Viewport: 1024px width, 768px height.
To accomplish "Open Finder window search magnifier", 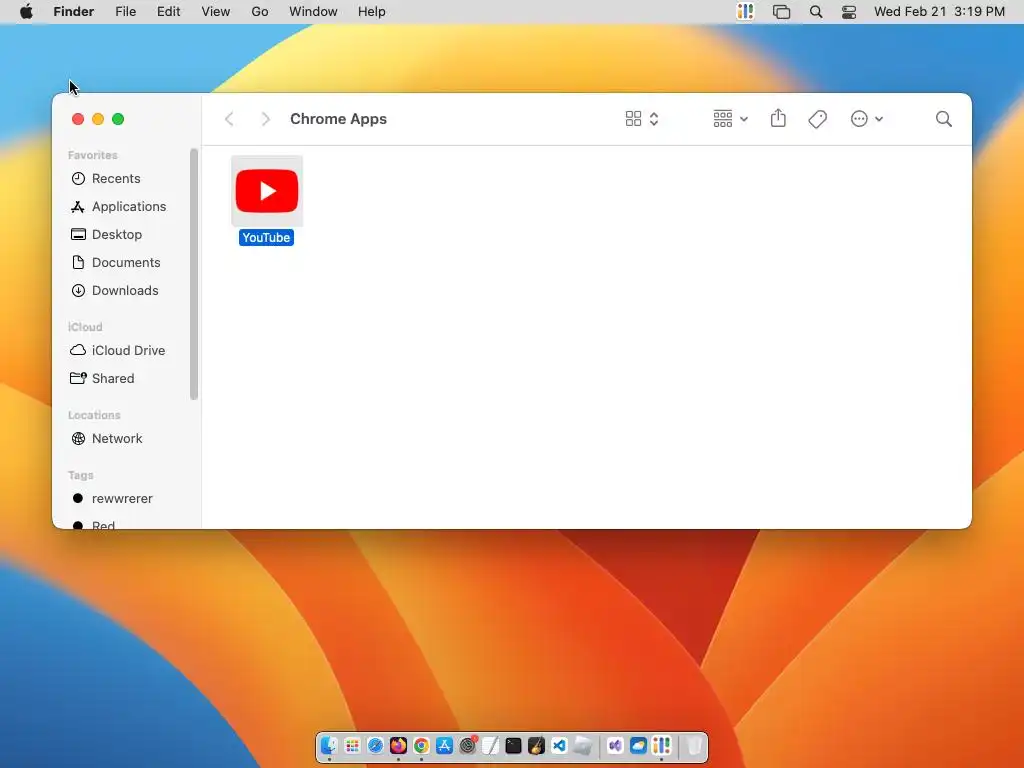I will tap(943, 119).
